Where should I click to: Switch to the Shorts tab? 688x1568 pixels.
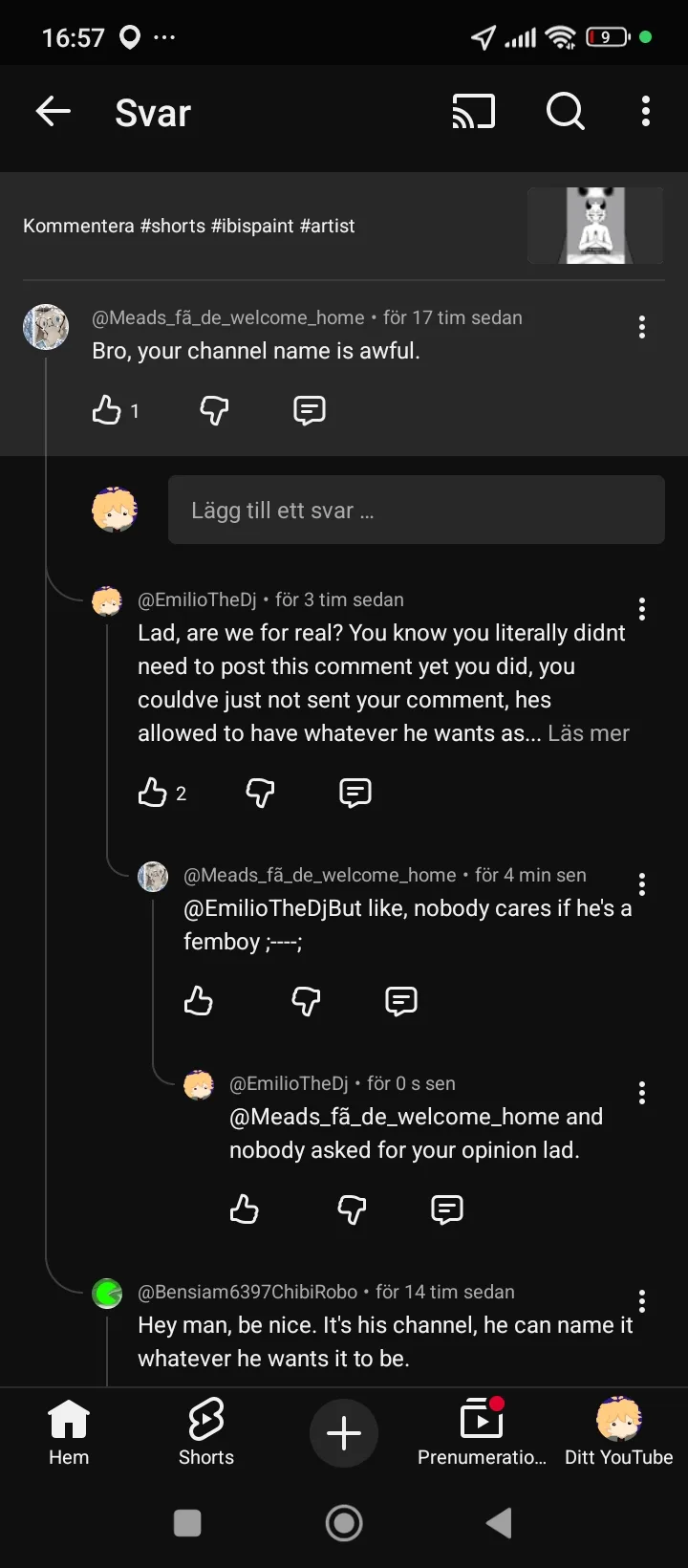coord(206,1432)
